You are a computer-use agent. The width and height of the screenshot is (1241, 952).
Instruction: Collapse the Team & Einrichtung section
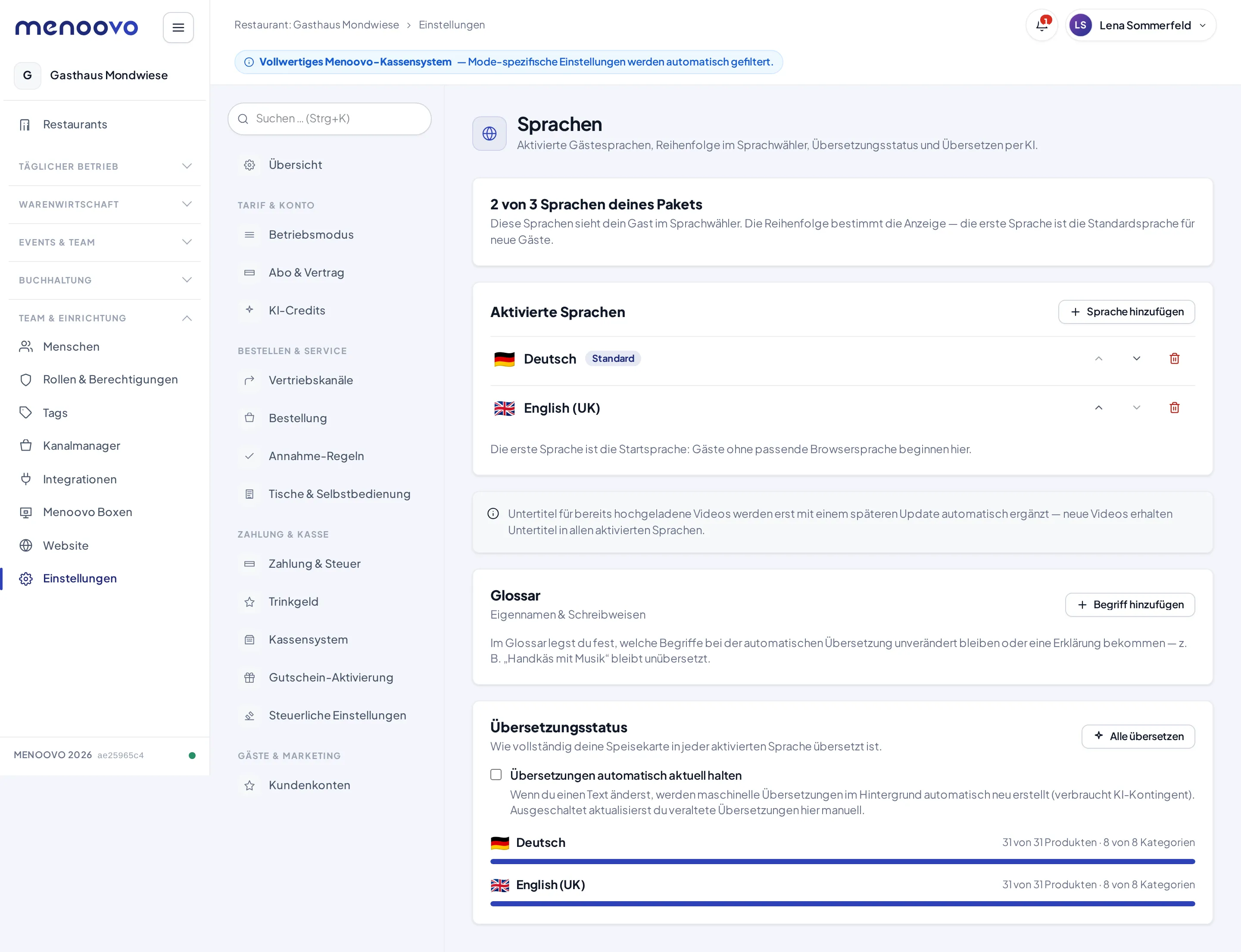pos(105,318)
